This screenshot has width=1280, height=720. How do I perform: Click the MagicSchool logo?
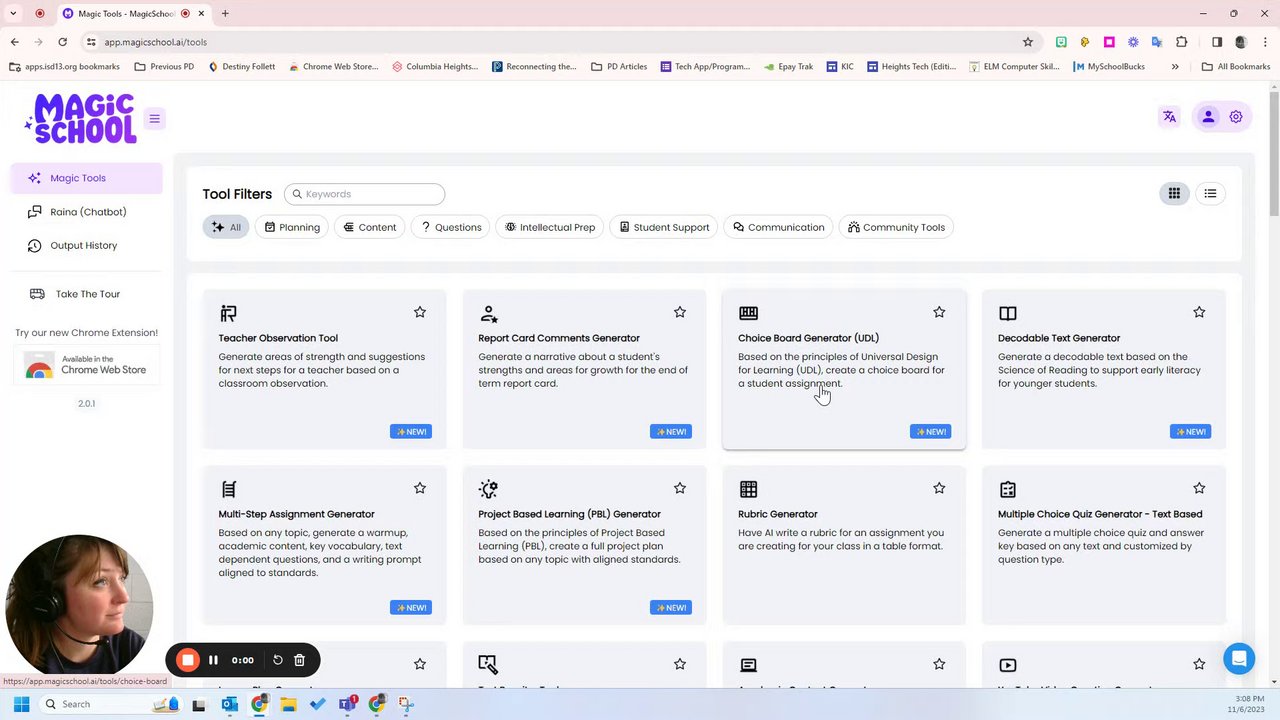tap(81, 119)
